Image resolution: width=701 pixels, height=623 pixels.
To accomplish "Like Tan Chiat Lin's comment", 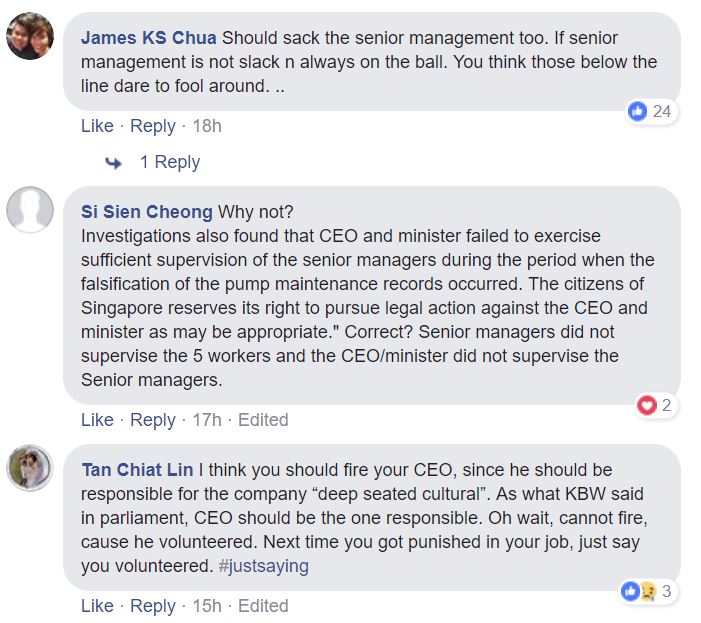I will click(97, 606).
